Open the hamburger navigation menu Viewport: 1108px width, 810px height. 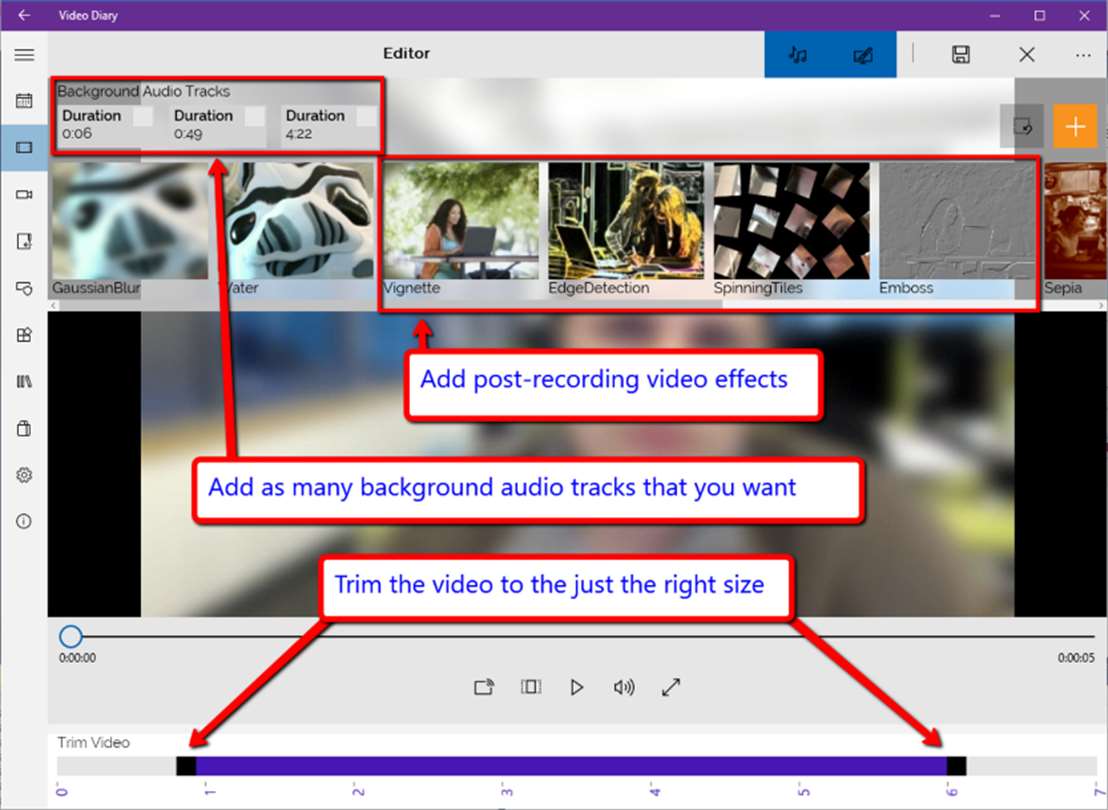(24, 54)
